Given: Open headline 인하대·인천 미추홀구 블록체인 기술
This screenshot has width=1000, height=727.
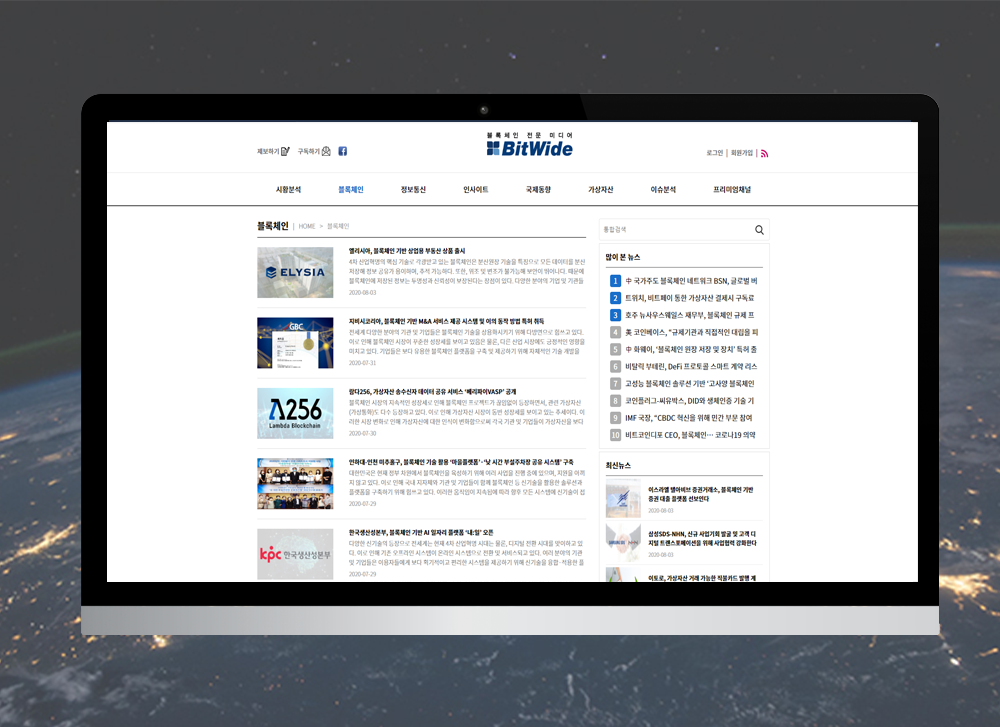Looking at the screenshot, I should pyautogui.click(x=461, y=462).
